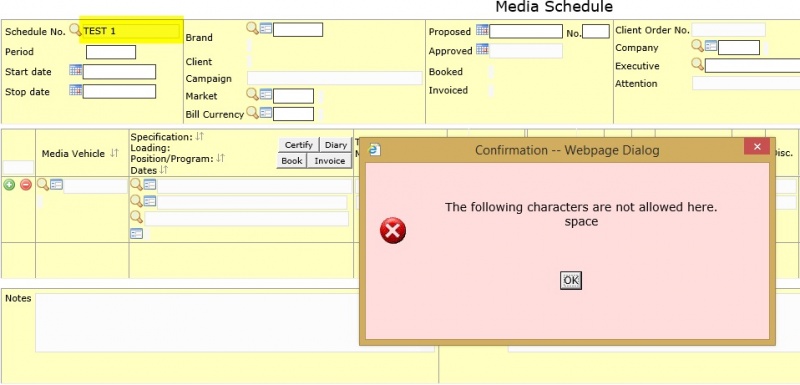Click the Executive search magnifier icon
This screenshot has height=385, width=800.
click(697, 64)
